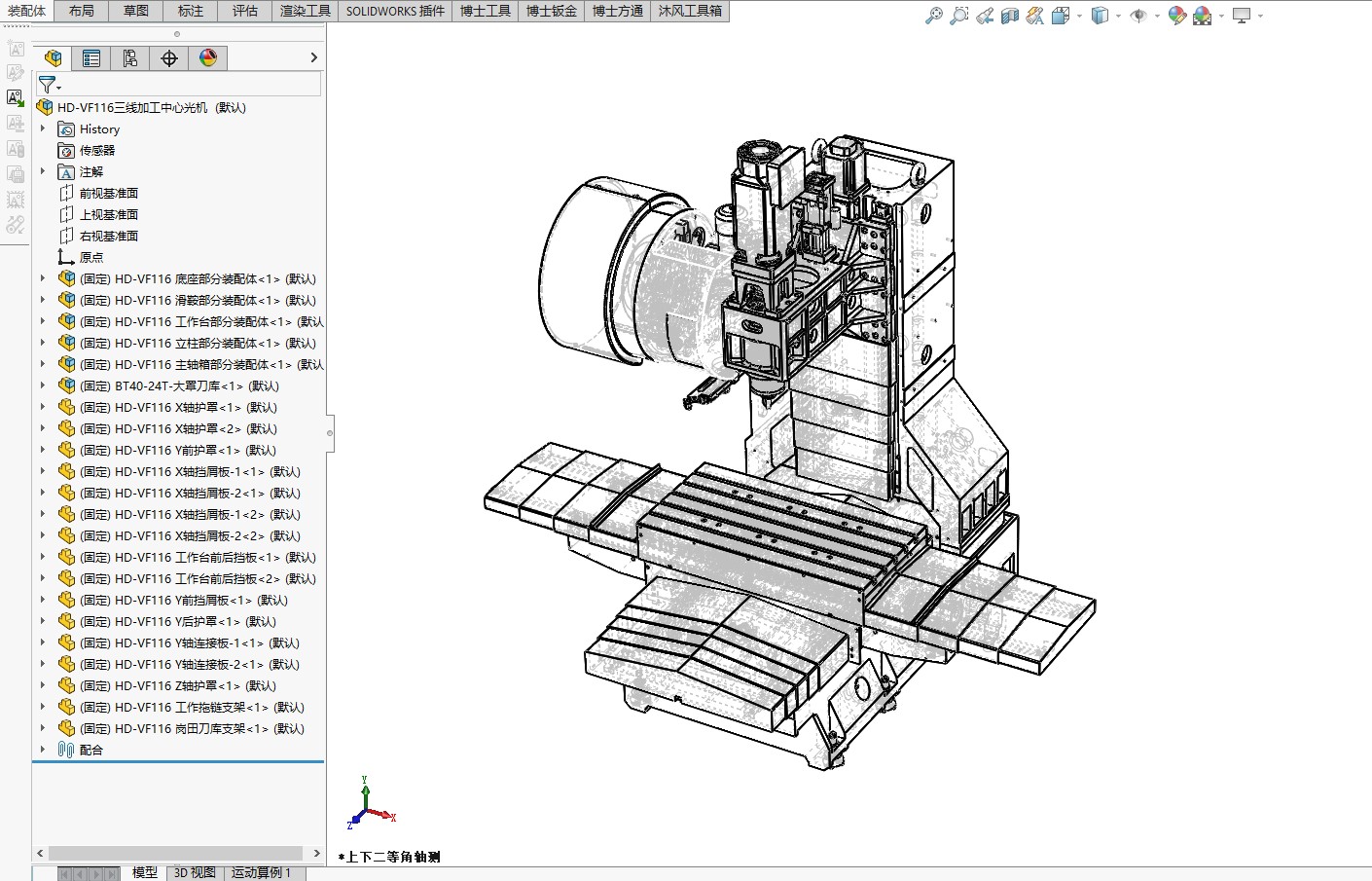
Task: Open the ConfigurationManager panel tab
Action: coord(130,58)
